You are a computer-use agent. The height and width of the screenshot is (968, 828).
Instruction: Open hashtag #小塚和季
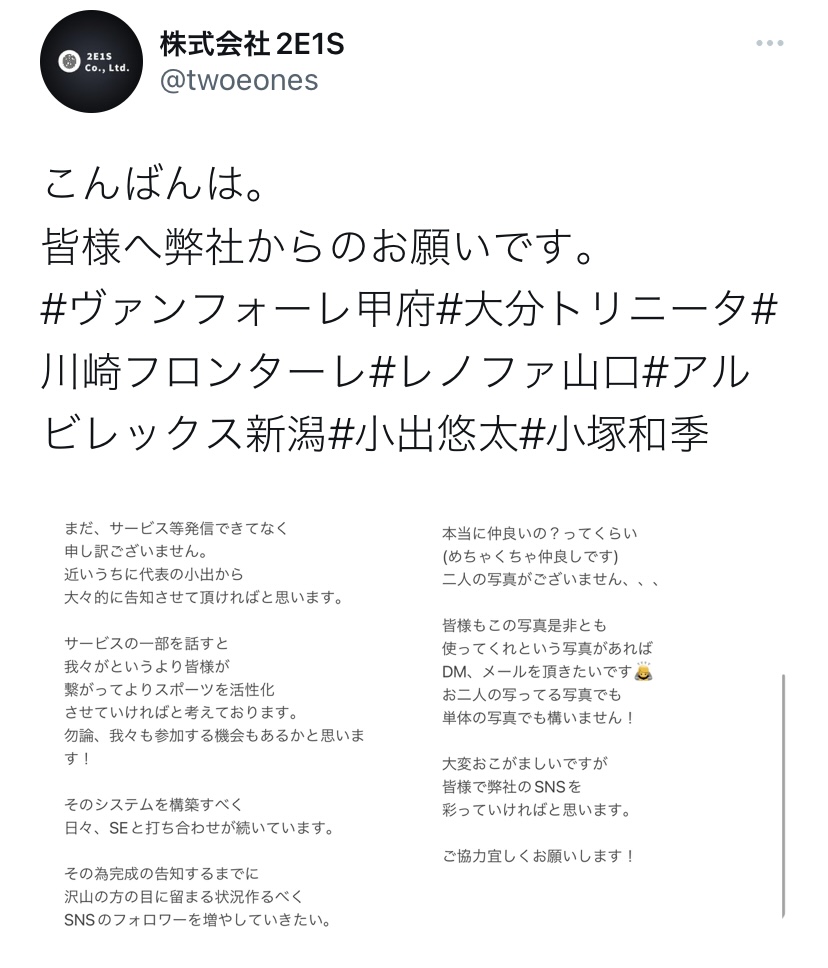click(x=614, y=434)
